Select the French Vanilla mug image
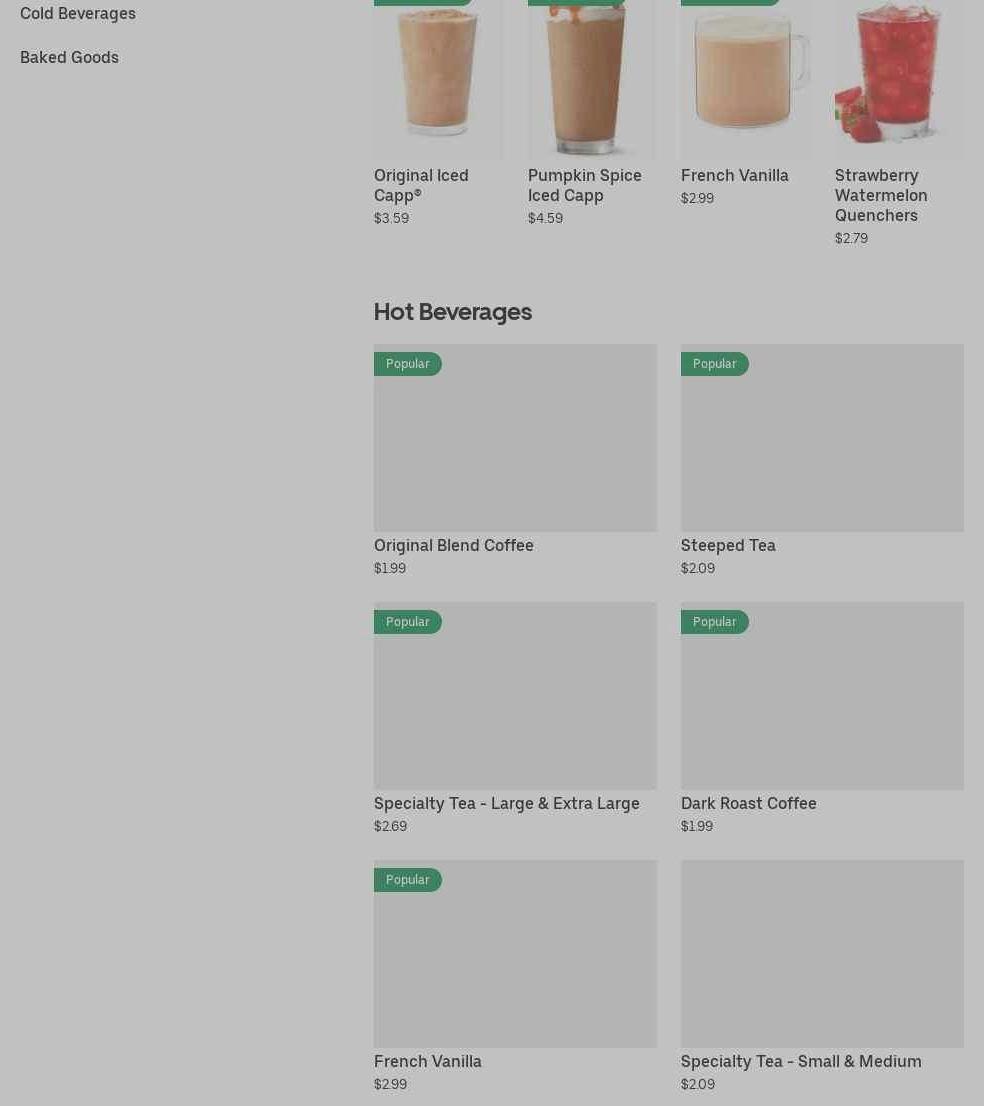The image size is (984, 1106). [746, 79]
